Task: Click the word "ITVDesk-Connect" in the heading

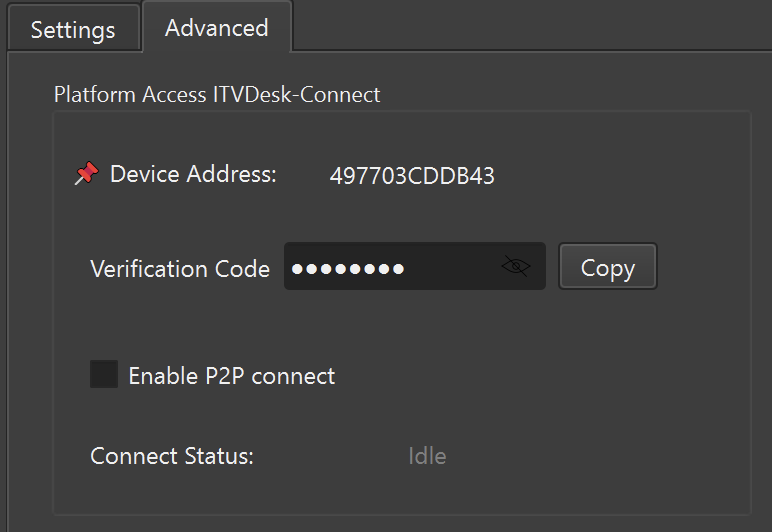Action: click(296, 95)
